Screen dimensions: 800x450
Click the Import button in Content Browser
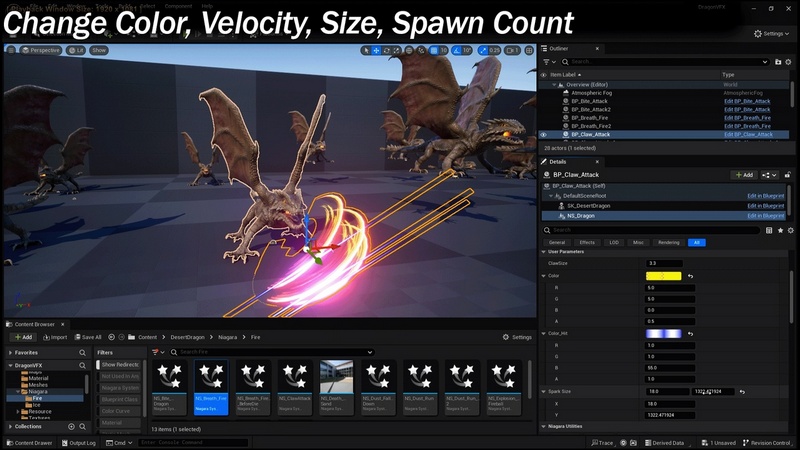54,337
